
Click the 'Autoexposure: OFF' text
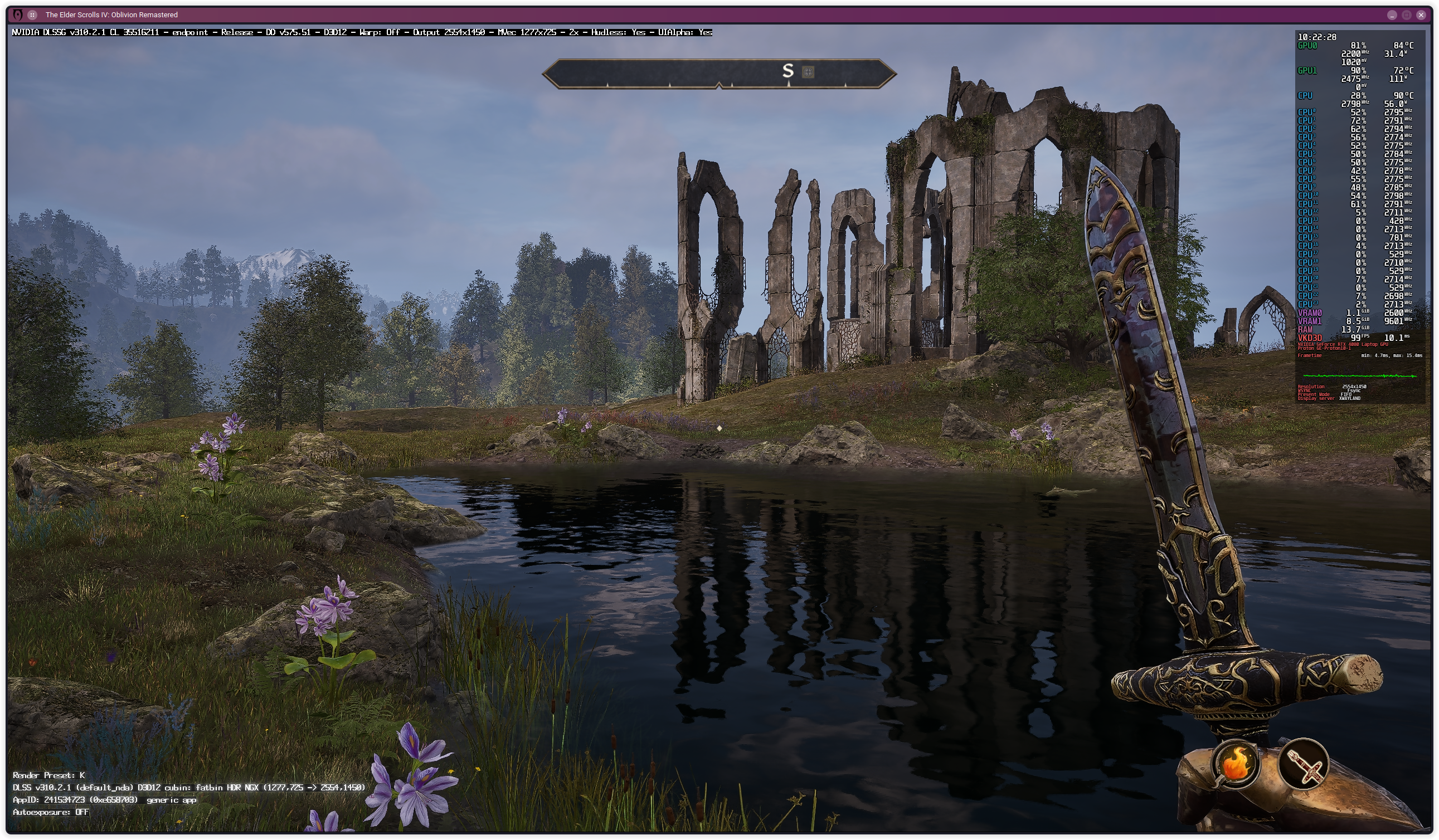(x=51, y=812)
